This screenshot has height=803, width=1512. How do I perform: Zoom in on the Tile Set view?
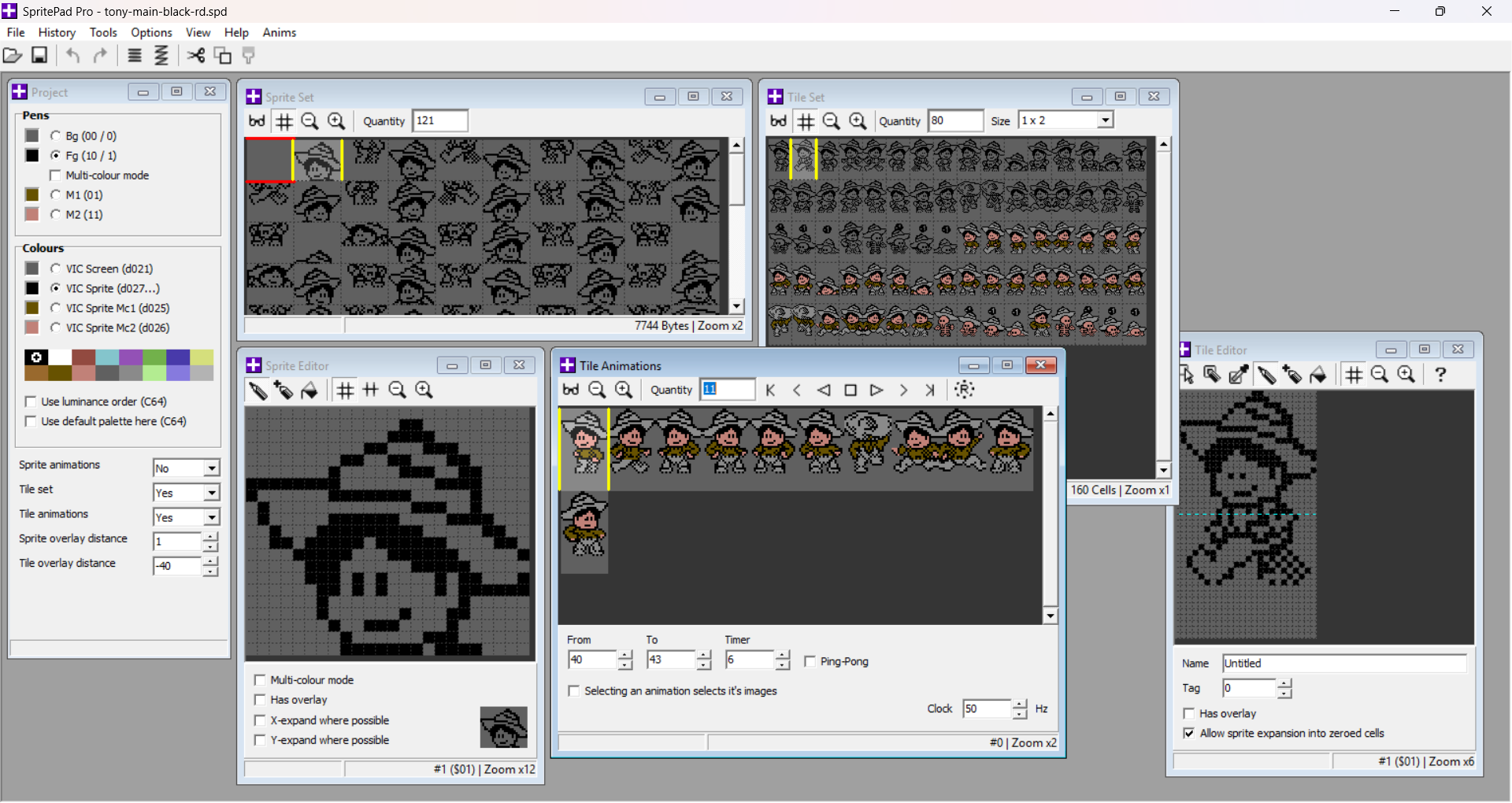[858, 121]
